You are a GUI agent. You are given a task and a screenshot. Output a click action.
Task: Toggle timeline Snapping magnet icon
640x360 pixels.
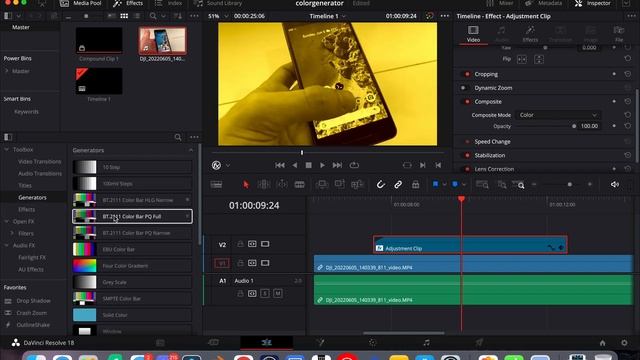pyautogui.click(x=380, y=184)
